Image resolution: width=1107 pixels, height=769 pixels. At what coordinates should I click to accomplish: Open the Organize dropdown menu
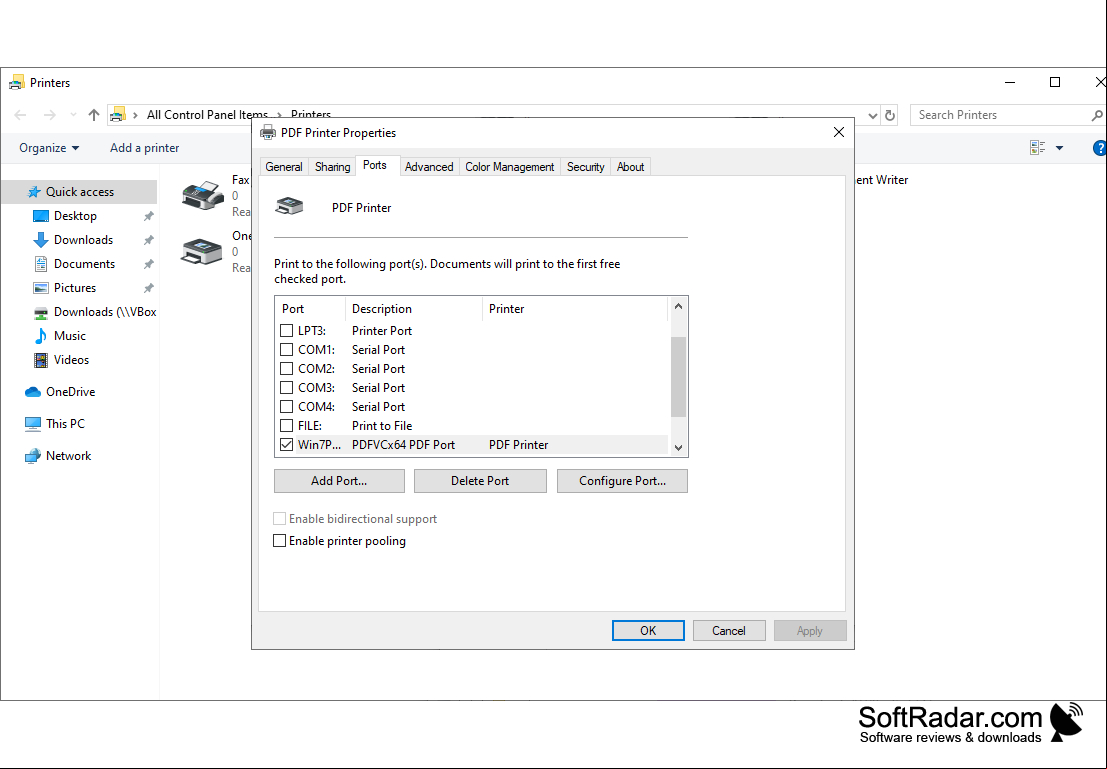click(49, 148)
